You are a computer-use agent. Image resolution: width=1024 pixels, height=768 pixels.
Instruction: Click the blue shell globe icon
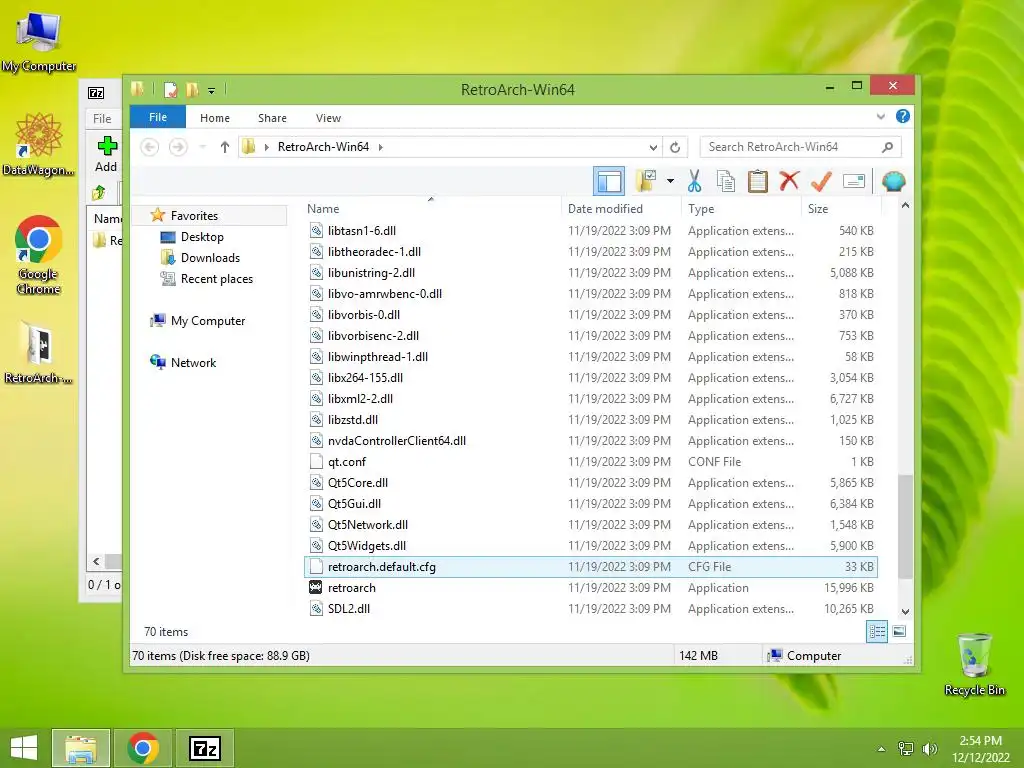pyautogui.click(x=893, y=181)
